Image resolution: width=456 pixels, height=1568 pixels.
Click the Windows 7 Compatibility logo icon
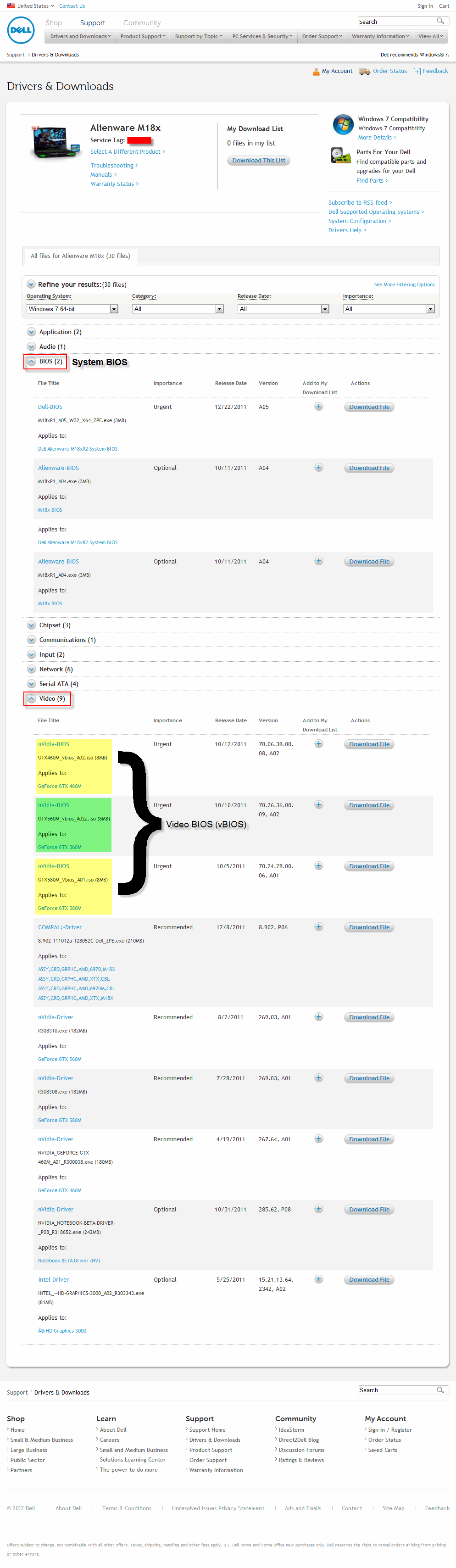[x=343, y=124]
